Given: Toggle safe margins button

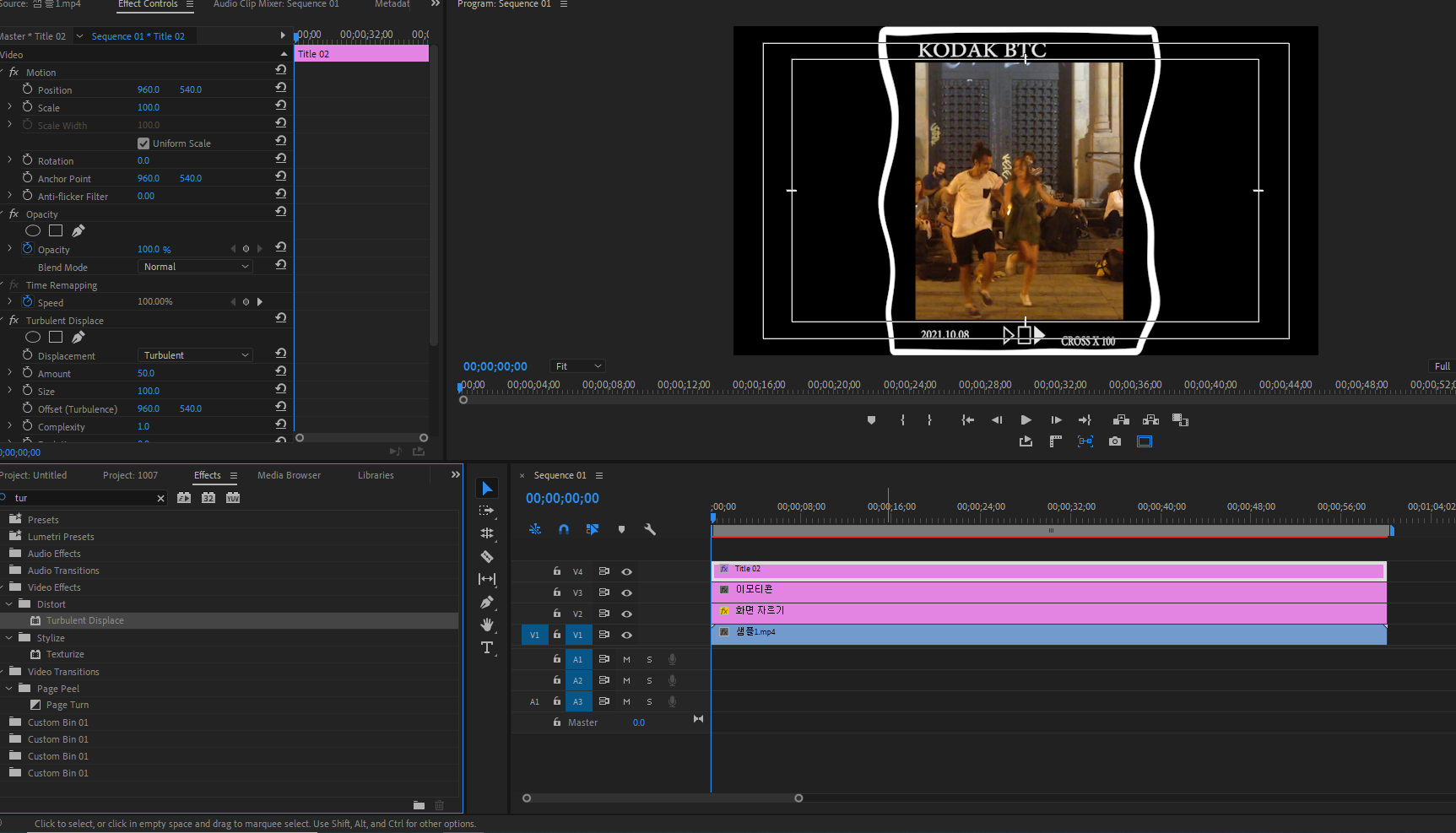Looking at the screenshot, I should click(1145, 441).
